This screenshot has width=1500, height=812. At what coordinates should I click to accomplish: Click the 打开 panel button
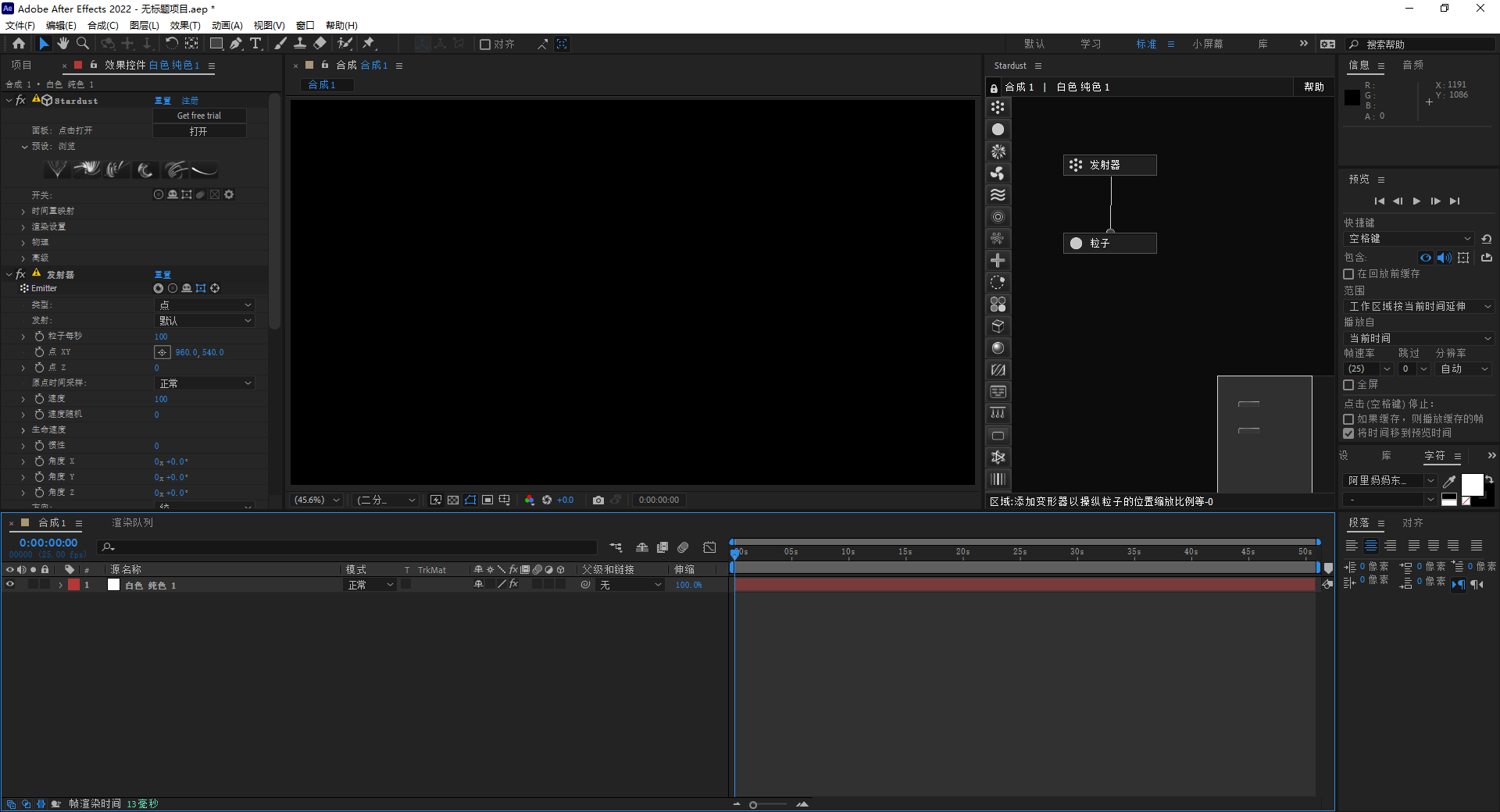point(199,131)
